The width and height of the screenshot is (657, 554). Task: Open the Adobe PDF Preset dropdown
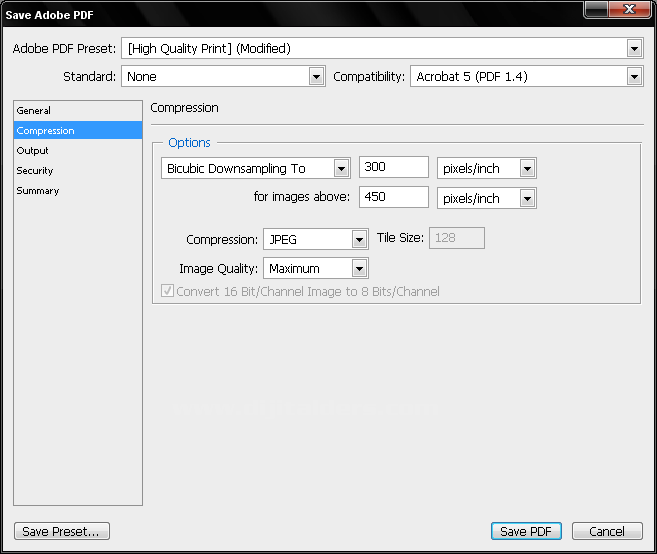point(382,49)
